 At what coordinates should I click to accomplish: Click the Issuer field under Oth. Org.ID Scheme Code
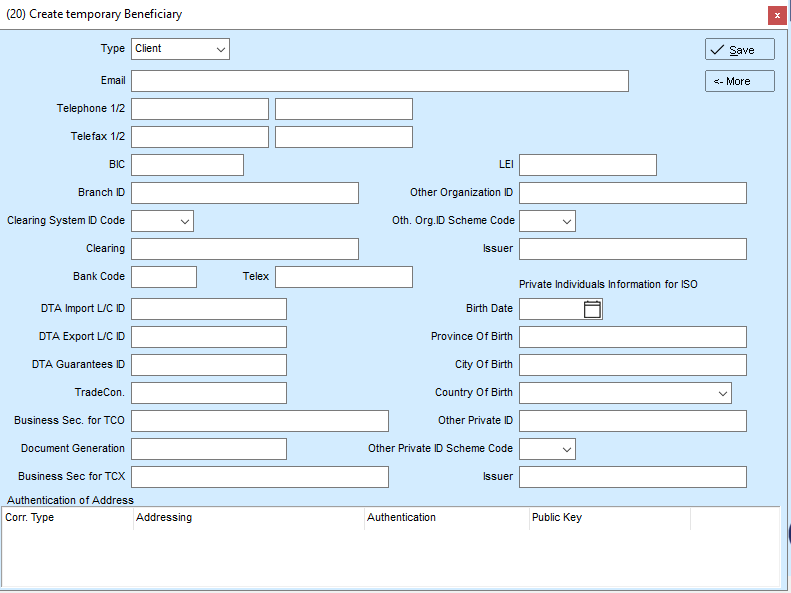pos(633,249)
